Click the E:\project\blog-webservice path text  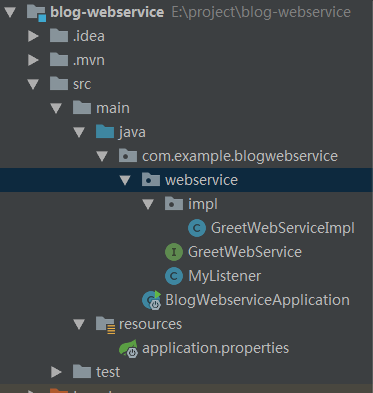pyautogui.click(x=261, y=13)
